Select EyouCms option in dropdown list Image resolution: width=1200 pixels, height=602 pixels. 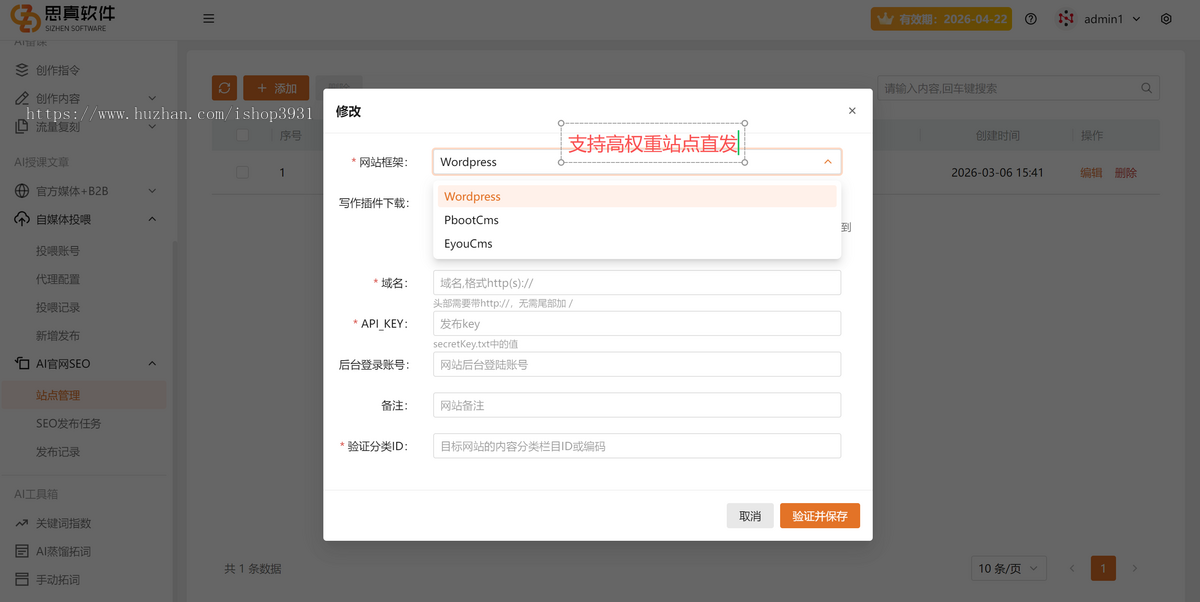637,244
